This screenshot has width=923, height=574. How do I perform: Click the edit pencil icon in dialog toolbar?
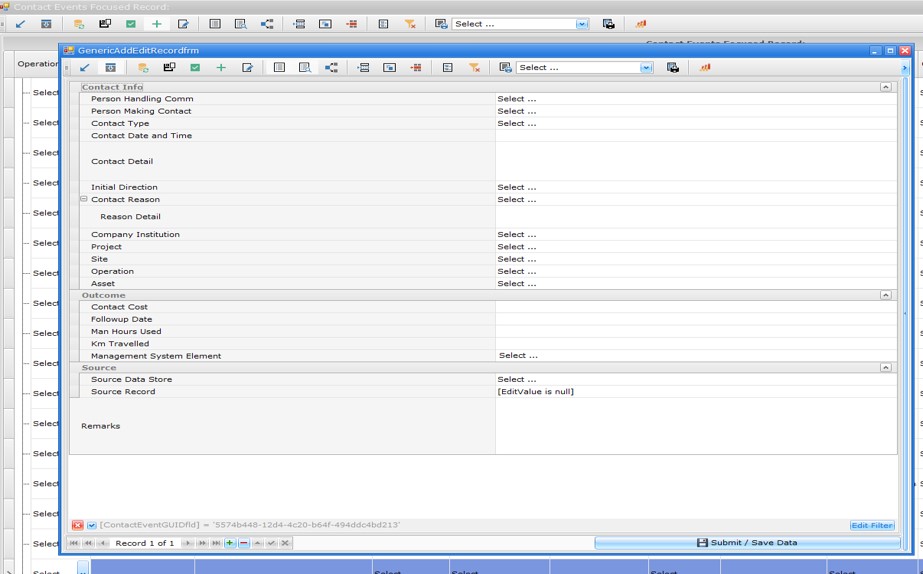(x=247, y=68)
